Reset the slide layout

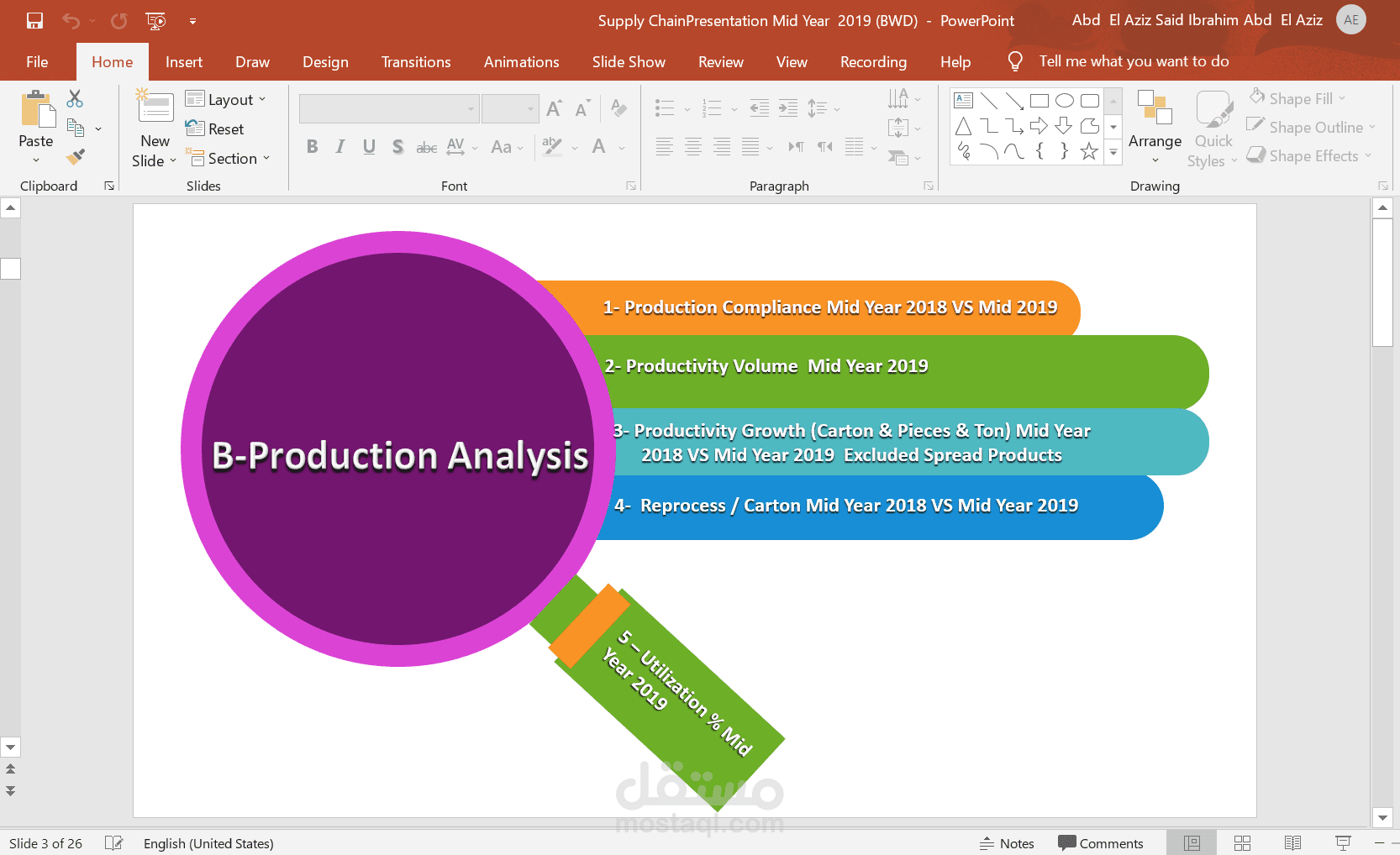214,129
